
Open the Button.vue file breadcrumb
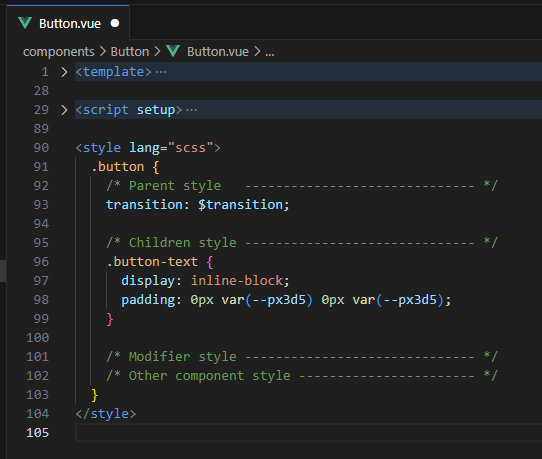218,52
